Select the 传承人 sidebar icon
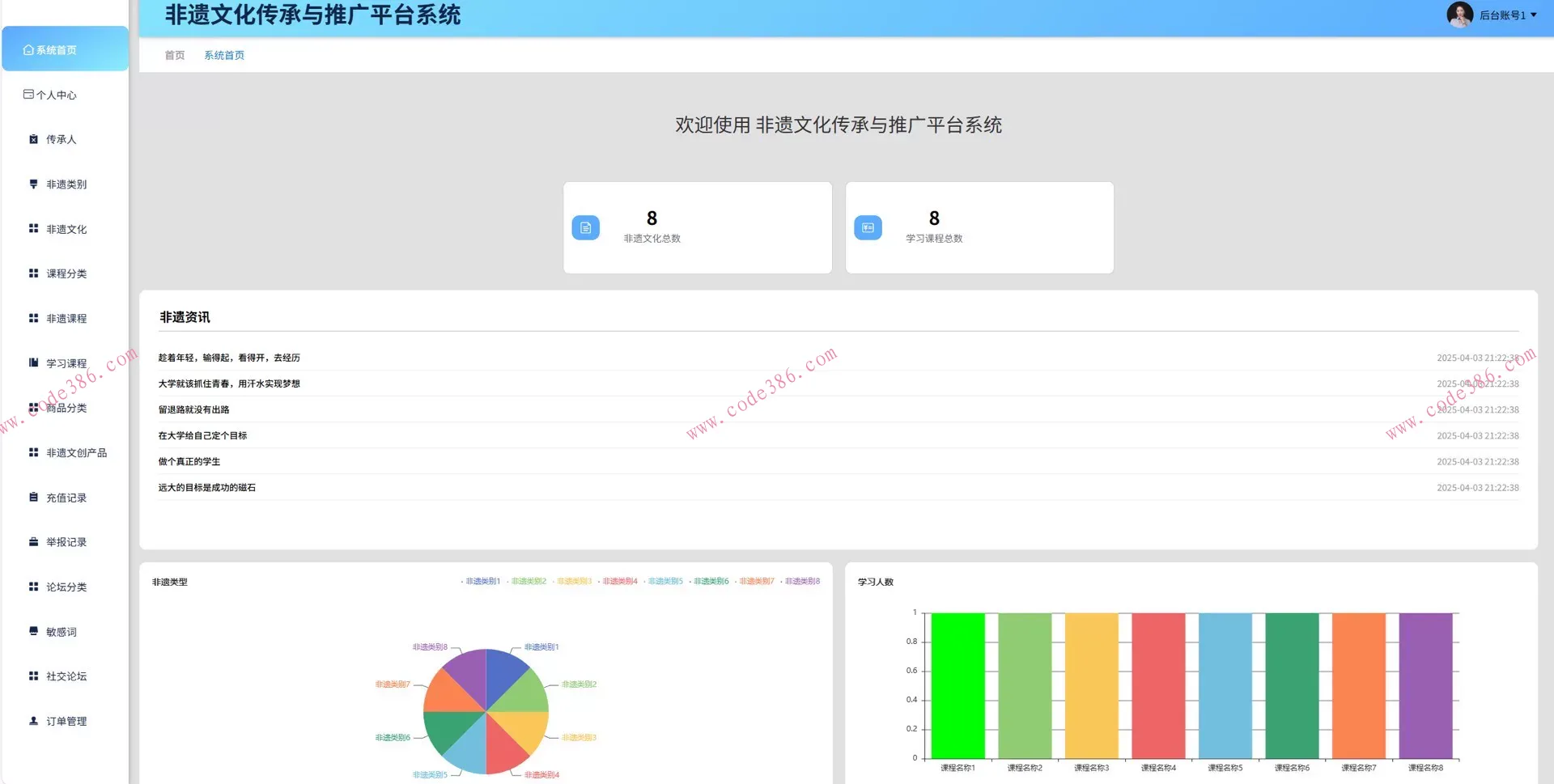Image resolution: width=1554 pixels, height=784 pixels. click(x=32, y=139)
